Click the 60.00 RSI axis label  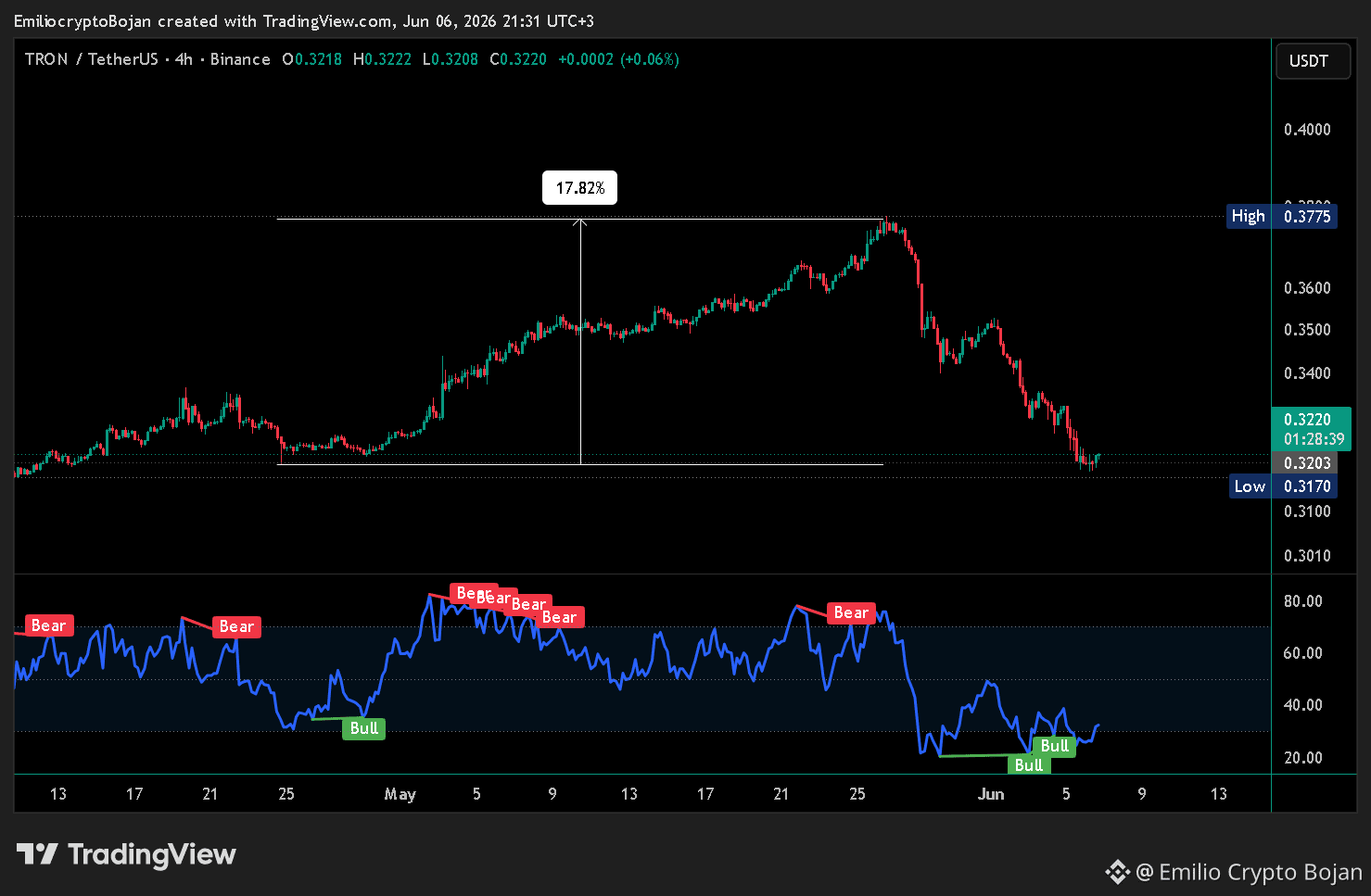pos(1303,653)
